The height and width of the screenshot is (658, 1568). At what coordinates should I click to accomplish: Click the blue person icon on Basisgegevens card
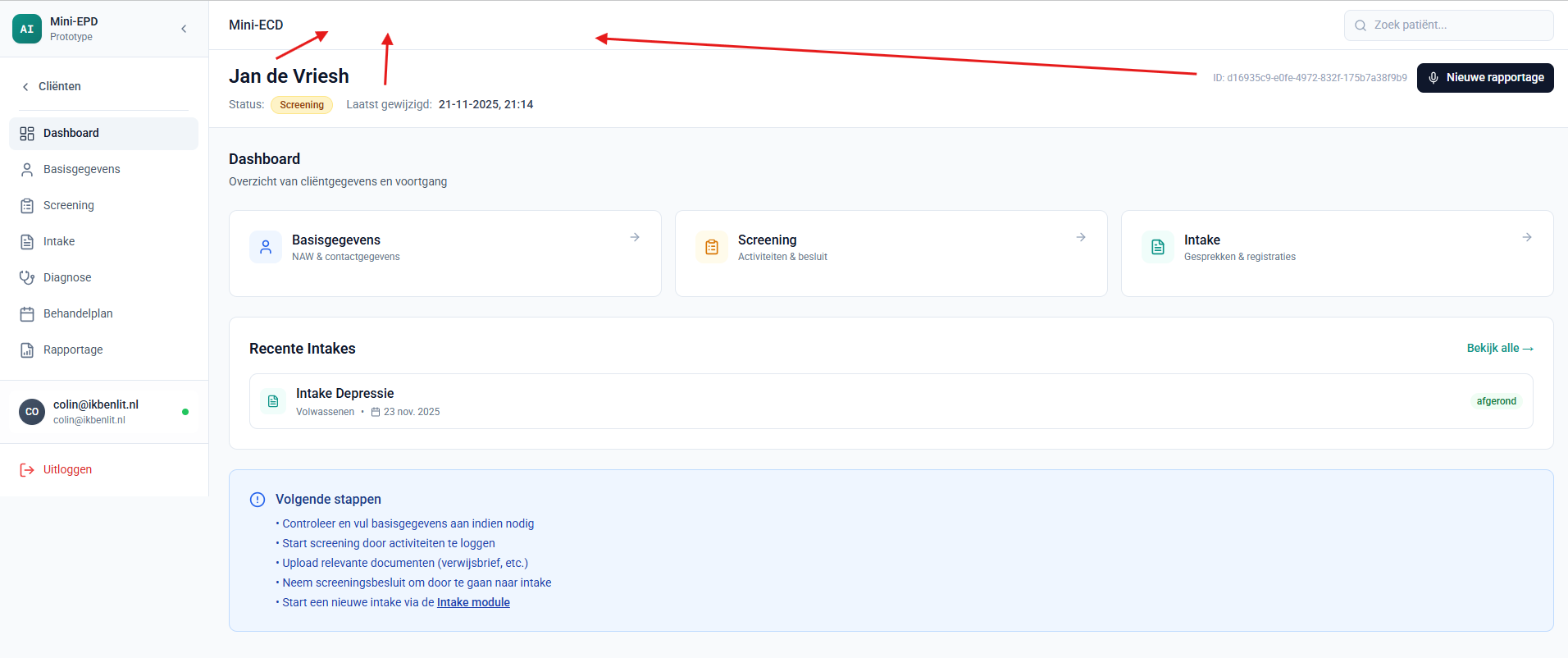pos(266,247)
